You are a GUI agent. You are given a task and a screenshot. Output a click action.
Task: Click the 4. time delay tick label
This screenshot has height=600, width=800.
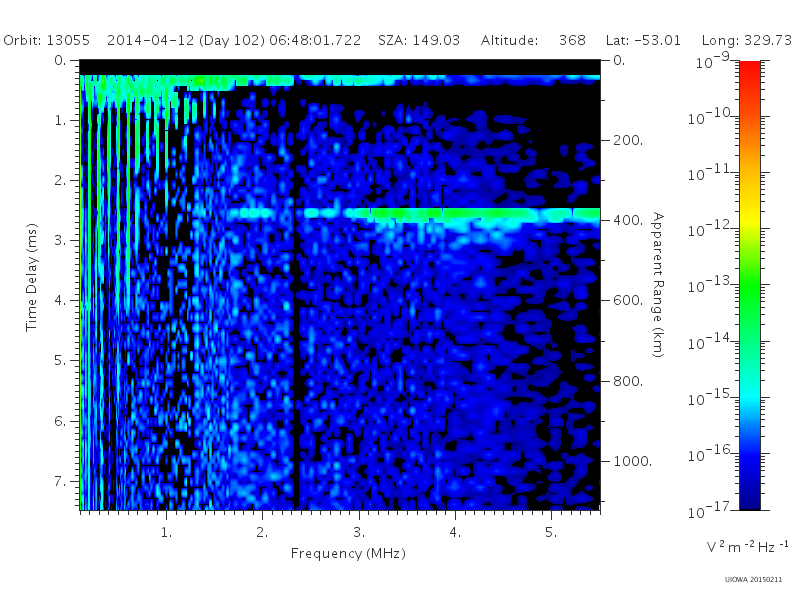(60, 301)
